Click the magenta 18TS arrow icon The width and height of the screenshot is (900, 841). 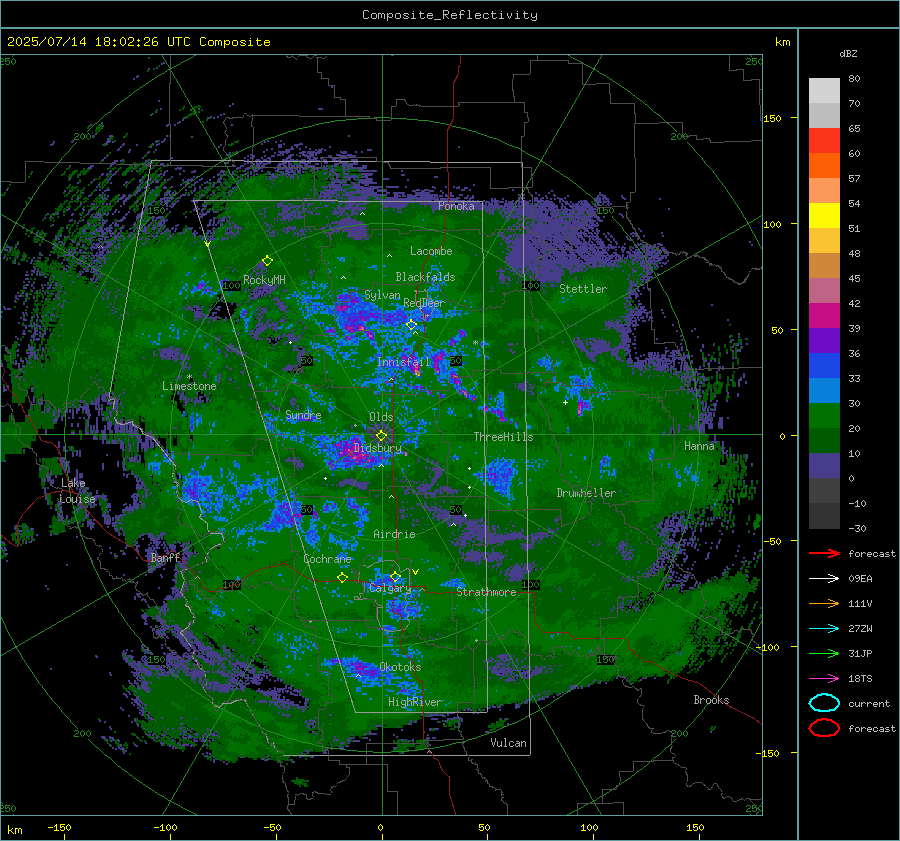pyautogui.click(x=824, y=679)
